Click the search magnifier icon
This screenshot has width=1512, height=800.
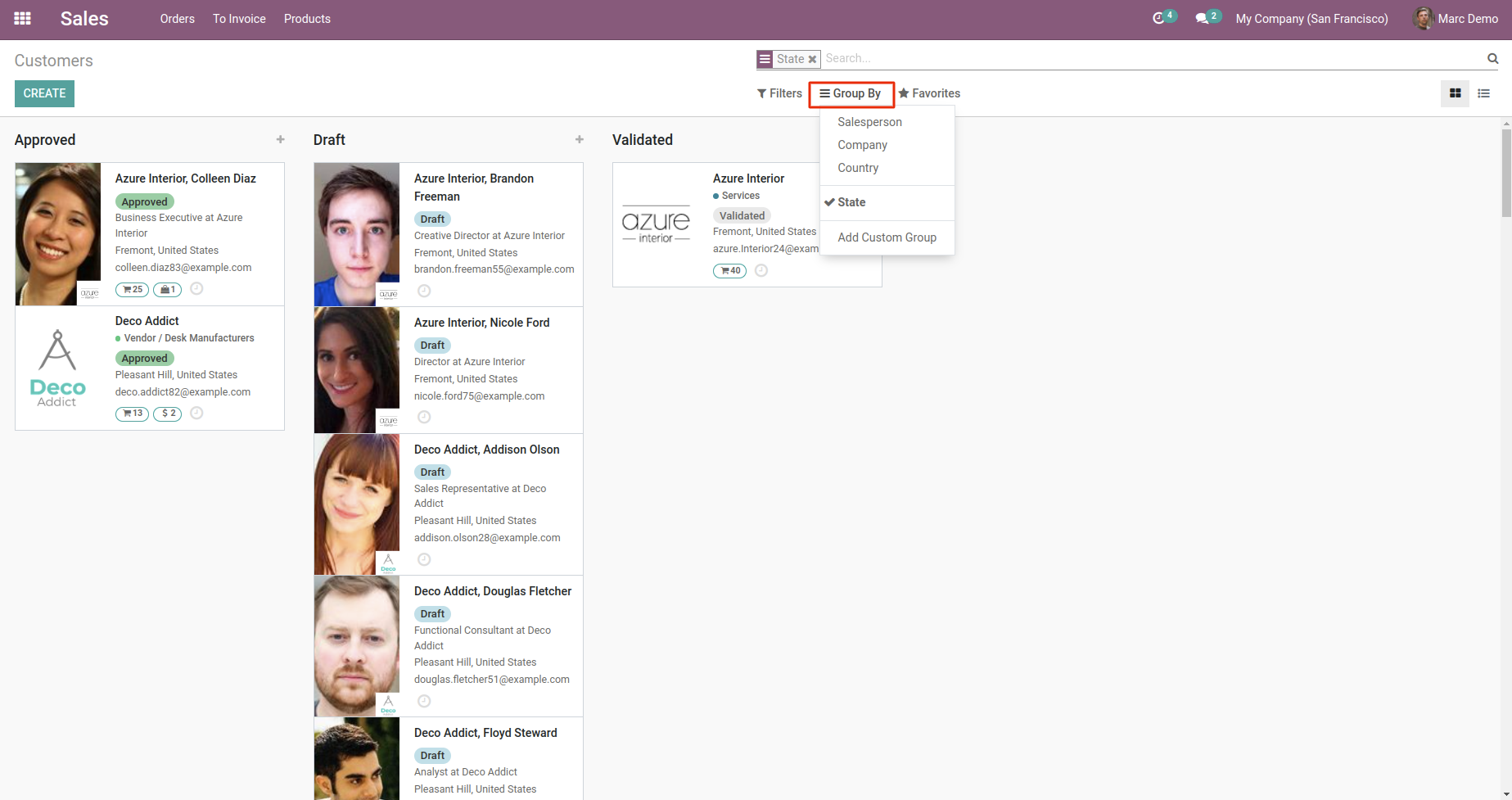click(1492, 58)
